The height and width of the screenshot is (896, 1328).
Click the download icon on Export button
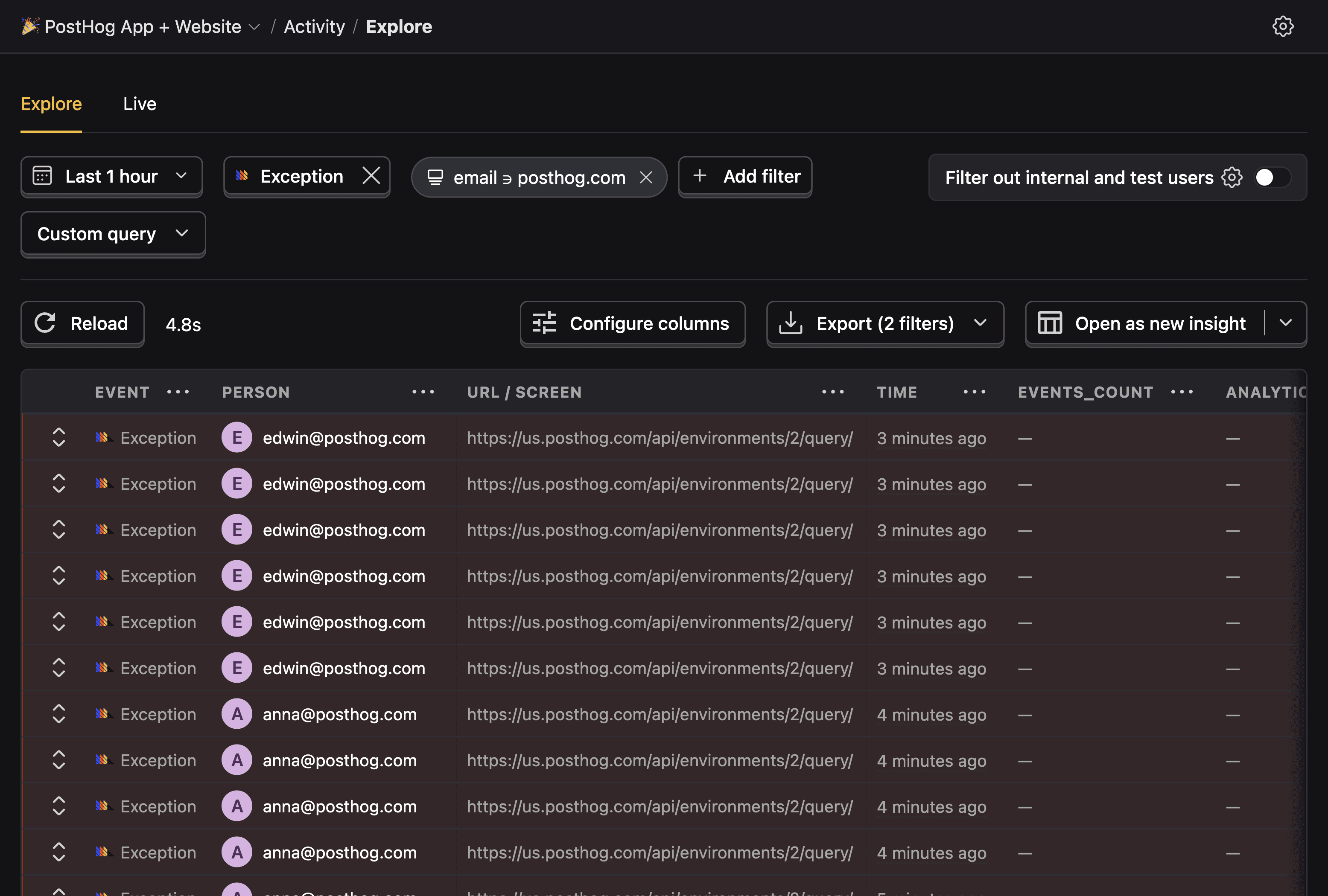[791, 323]
